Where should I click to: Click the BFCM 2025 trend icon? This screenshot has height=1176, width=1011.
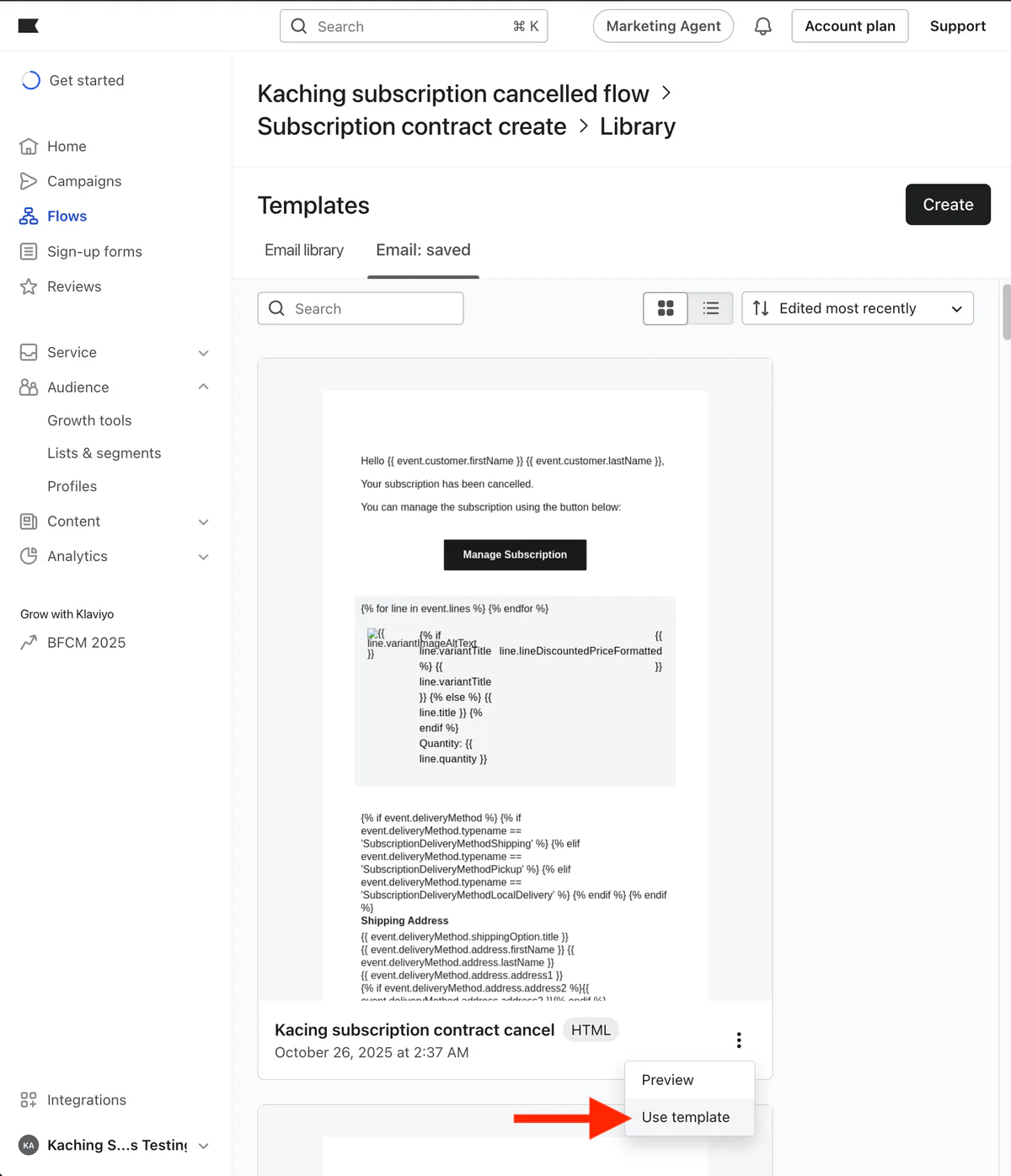29,643
